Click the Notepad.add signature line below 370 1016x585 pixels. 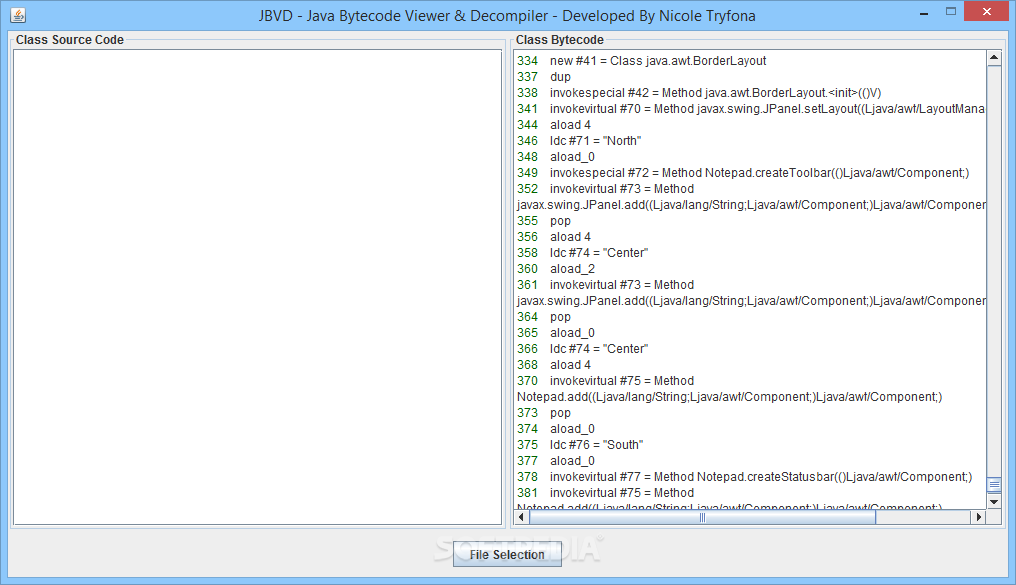tap(730, 396)
